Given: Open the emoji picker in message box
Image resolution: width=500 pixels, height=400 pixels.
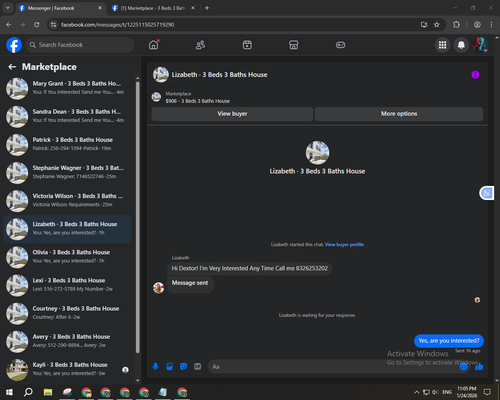Looking at the screenshot, I should pos(464,367).
